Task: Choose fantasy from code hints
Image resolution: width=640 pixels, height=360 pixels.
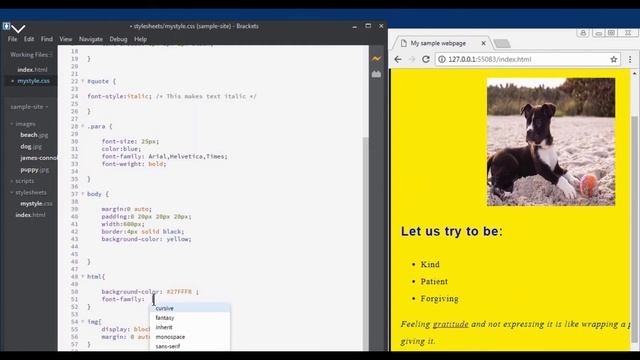Action: tap(190, 318)
